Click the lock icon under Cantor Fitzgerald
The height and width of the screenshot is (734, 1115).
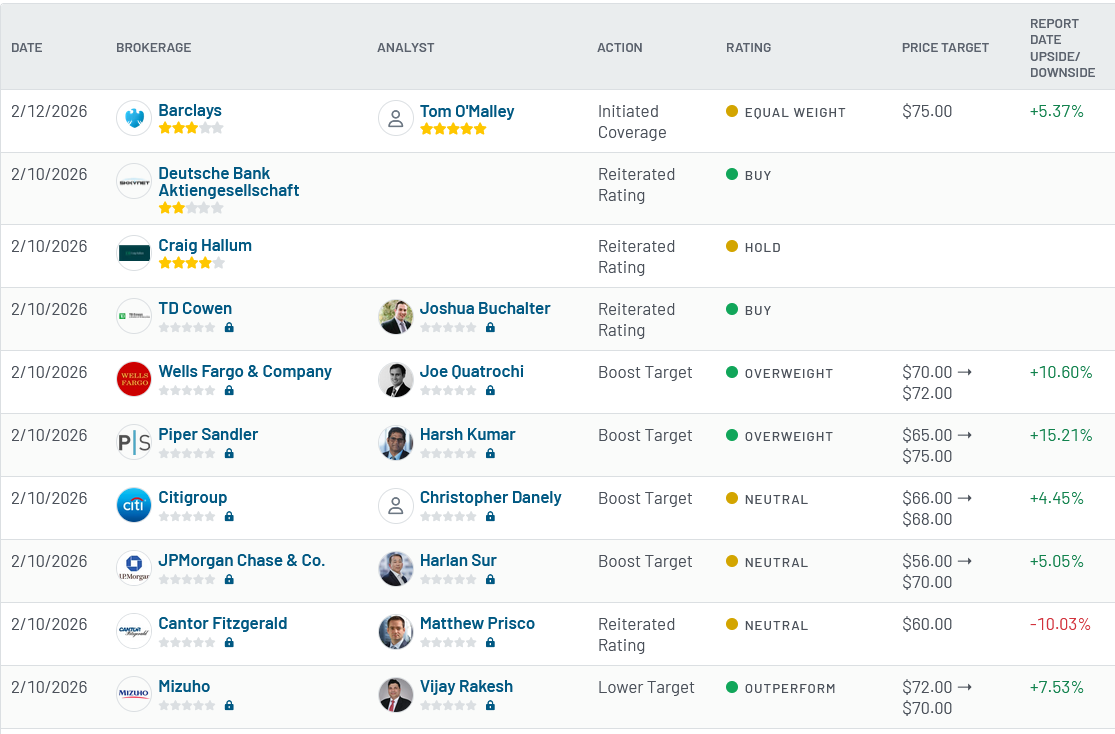pyautogui.click(x=229, y=642)
